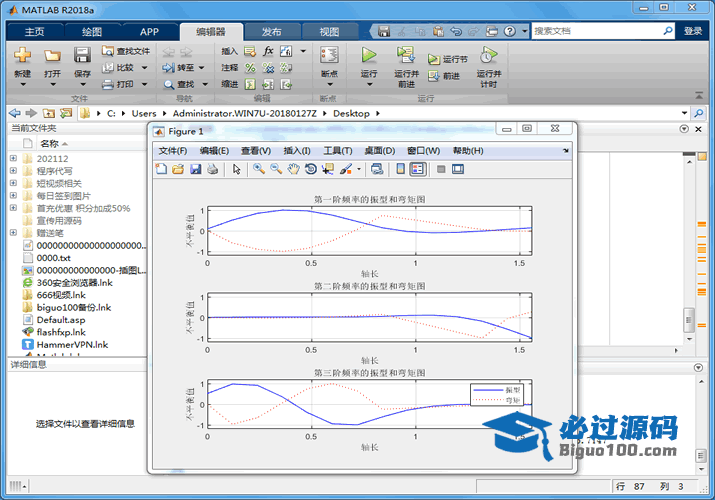The width and height of the screenshot is (715, 500).
Task: Click 运行并计时 run and time icon
Action: 488,55
